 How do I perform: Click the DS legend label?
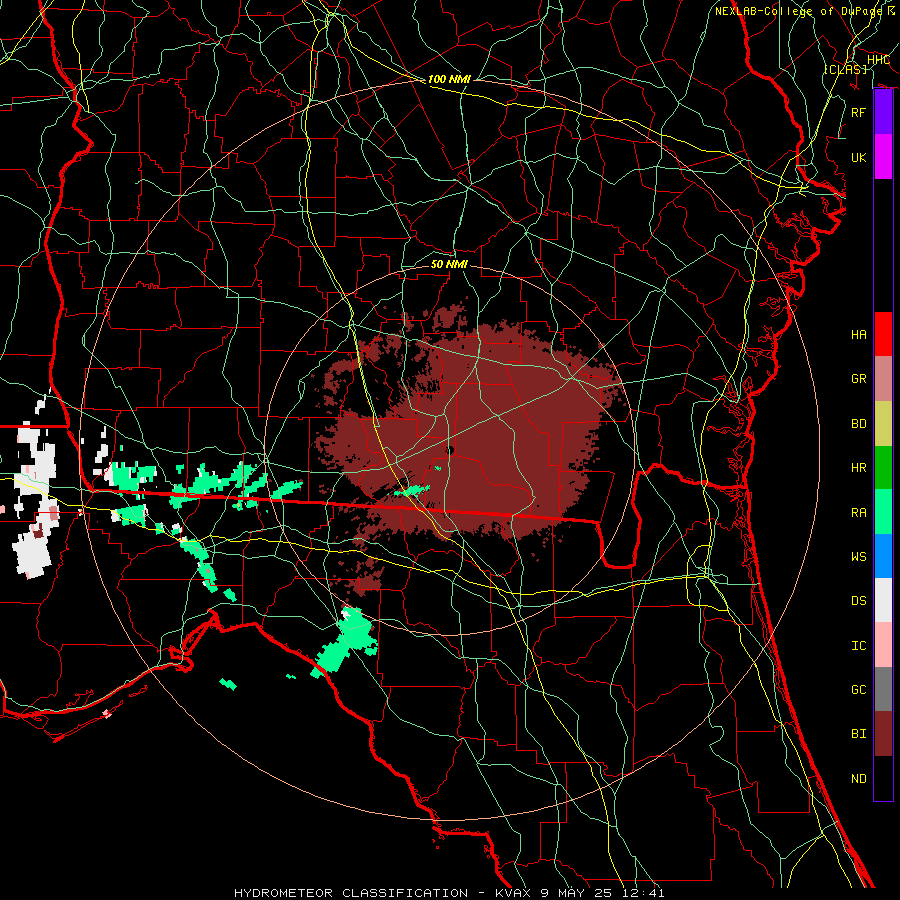click(858, 601)
